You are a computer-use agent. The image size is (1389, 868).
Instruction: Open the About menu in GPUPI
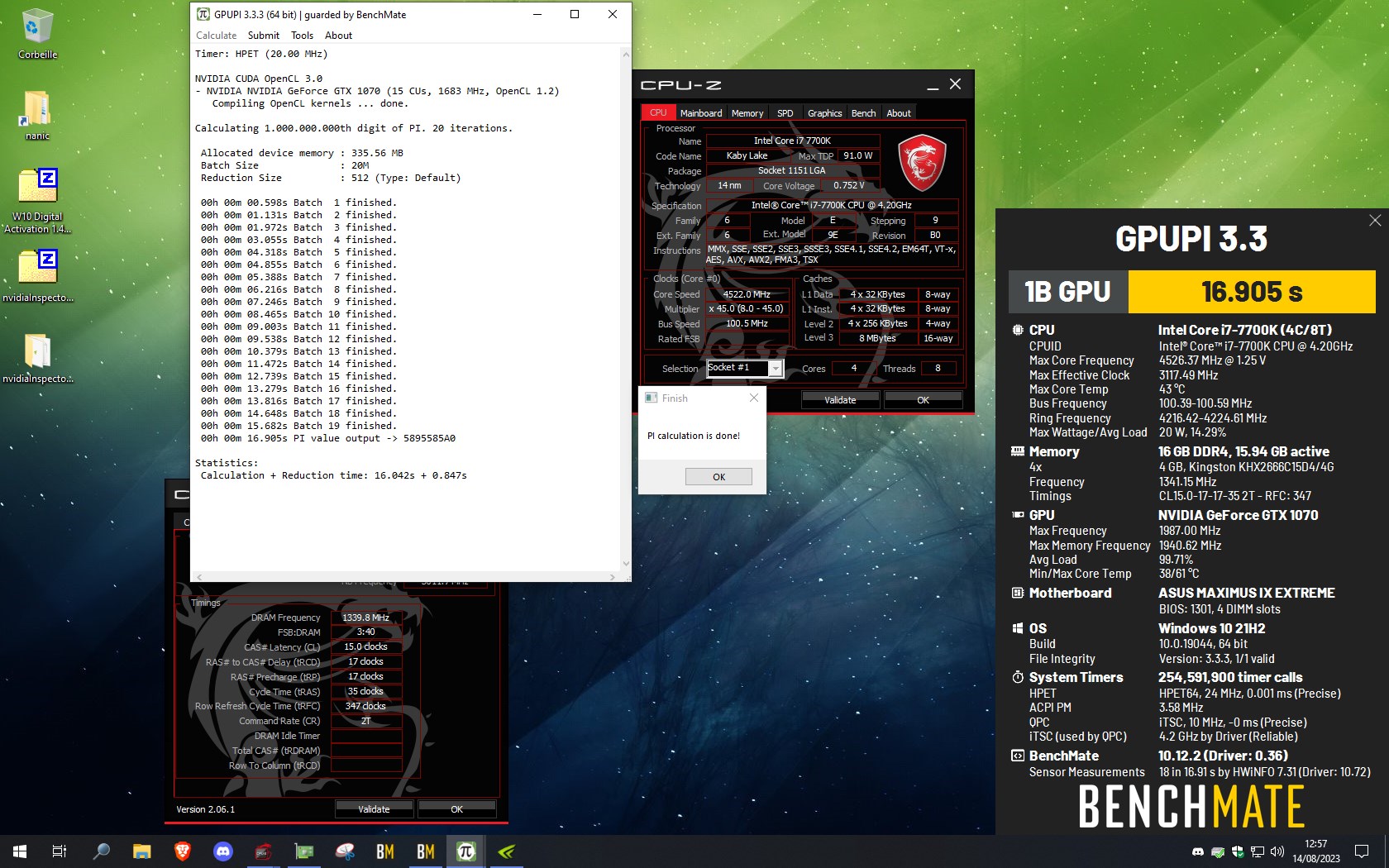[x=338, y=36]
